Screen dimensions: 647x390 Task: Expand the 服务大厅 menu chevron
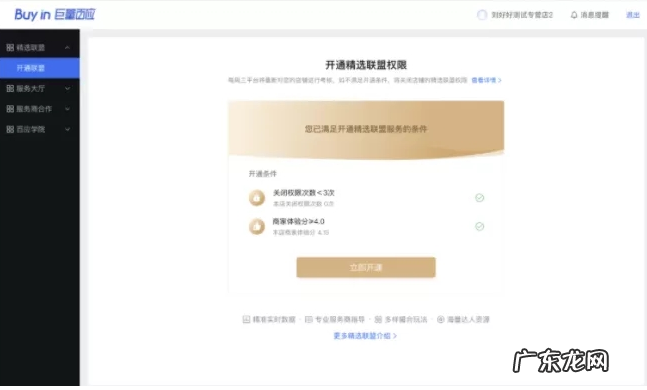(67, 88)
